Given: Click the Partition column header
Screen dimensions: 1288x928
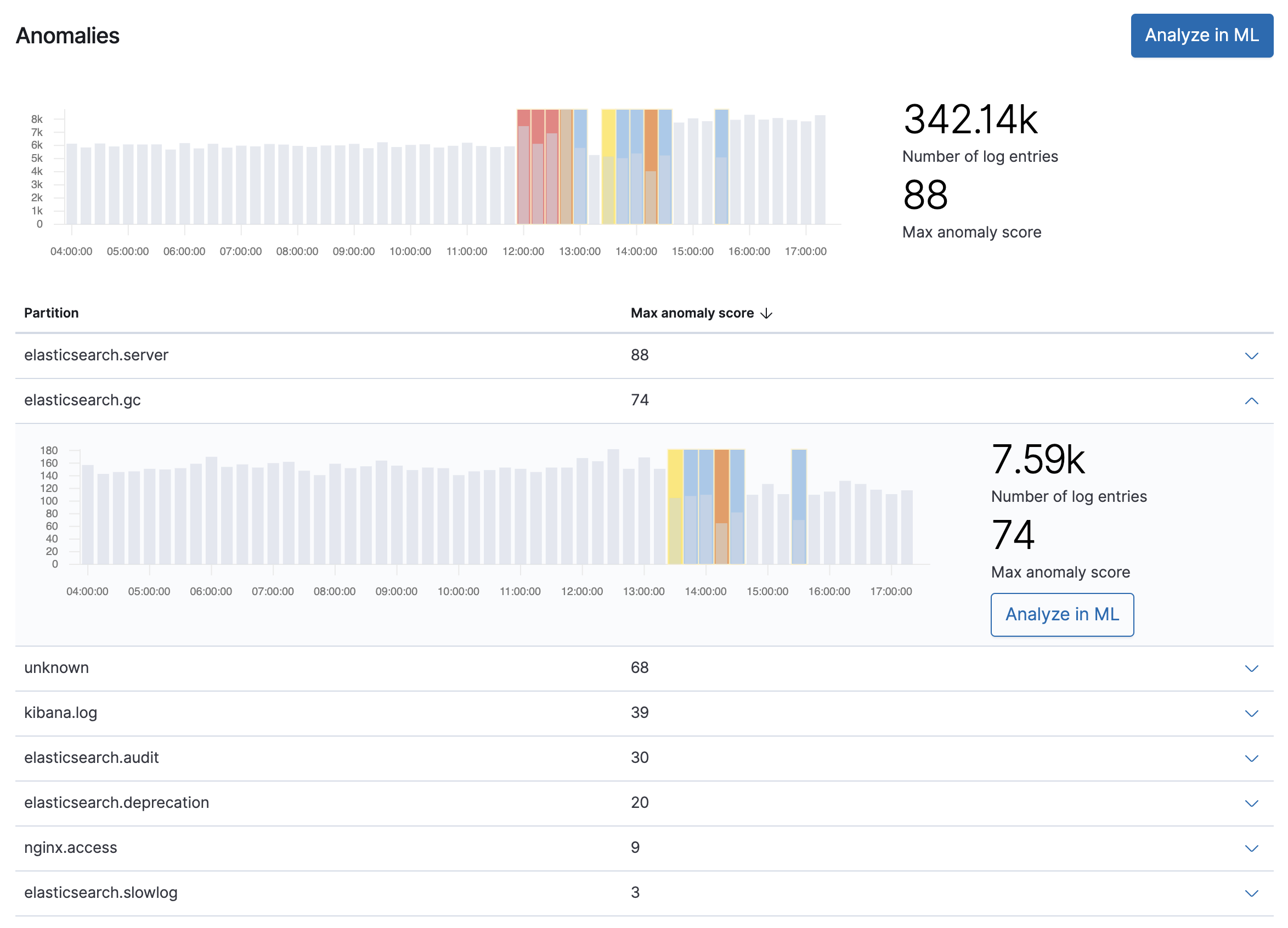Looking at the screenshot, I should point(51,313).
